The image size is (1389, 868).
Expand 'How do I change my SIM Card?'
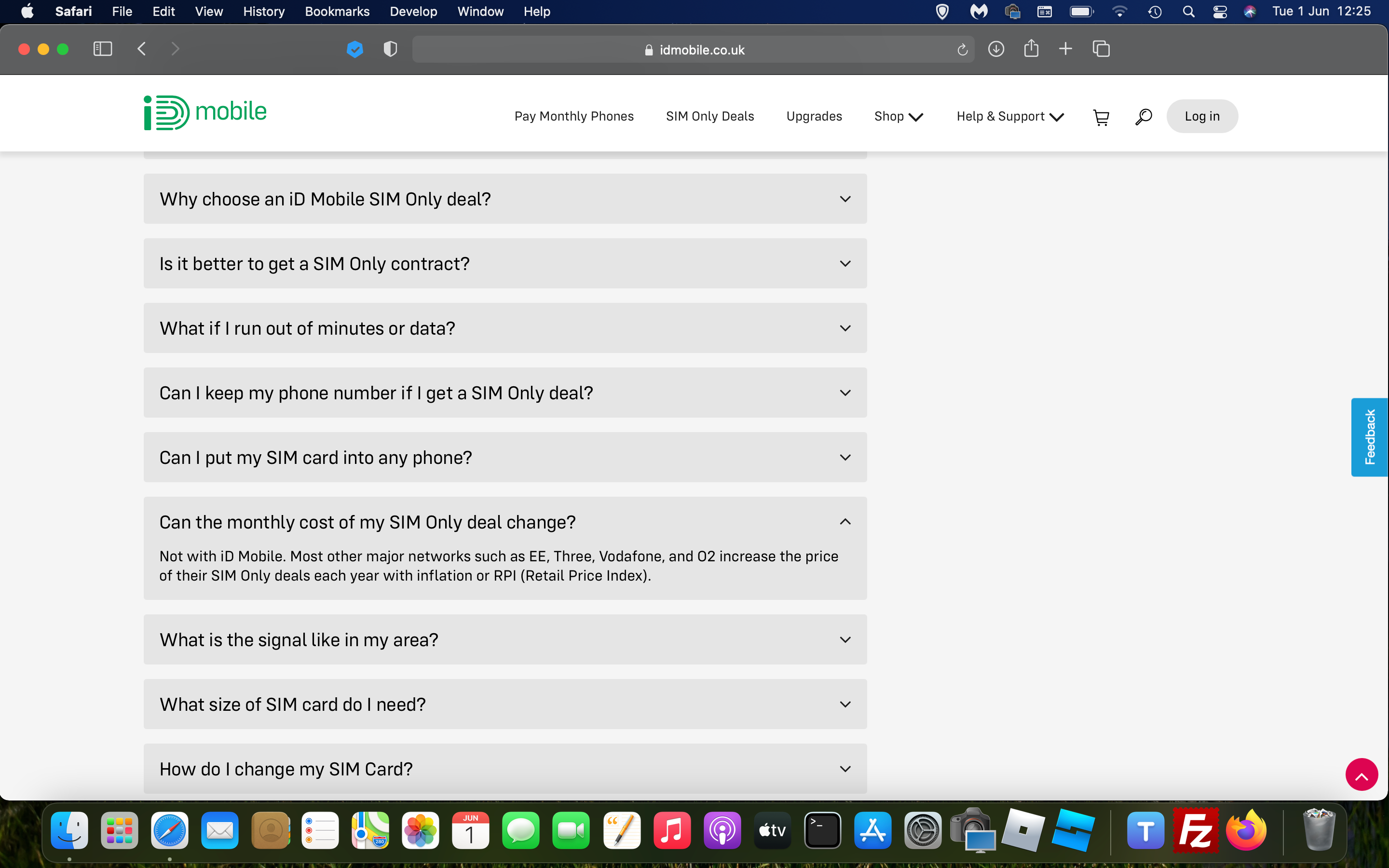coord(505,769)
